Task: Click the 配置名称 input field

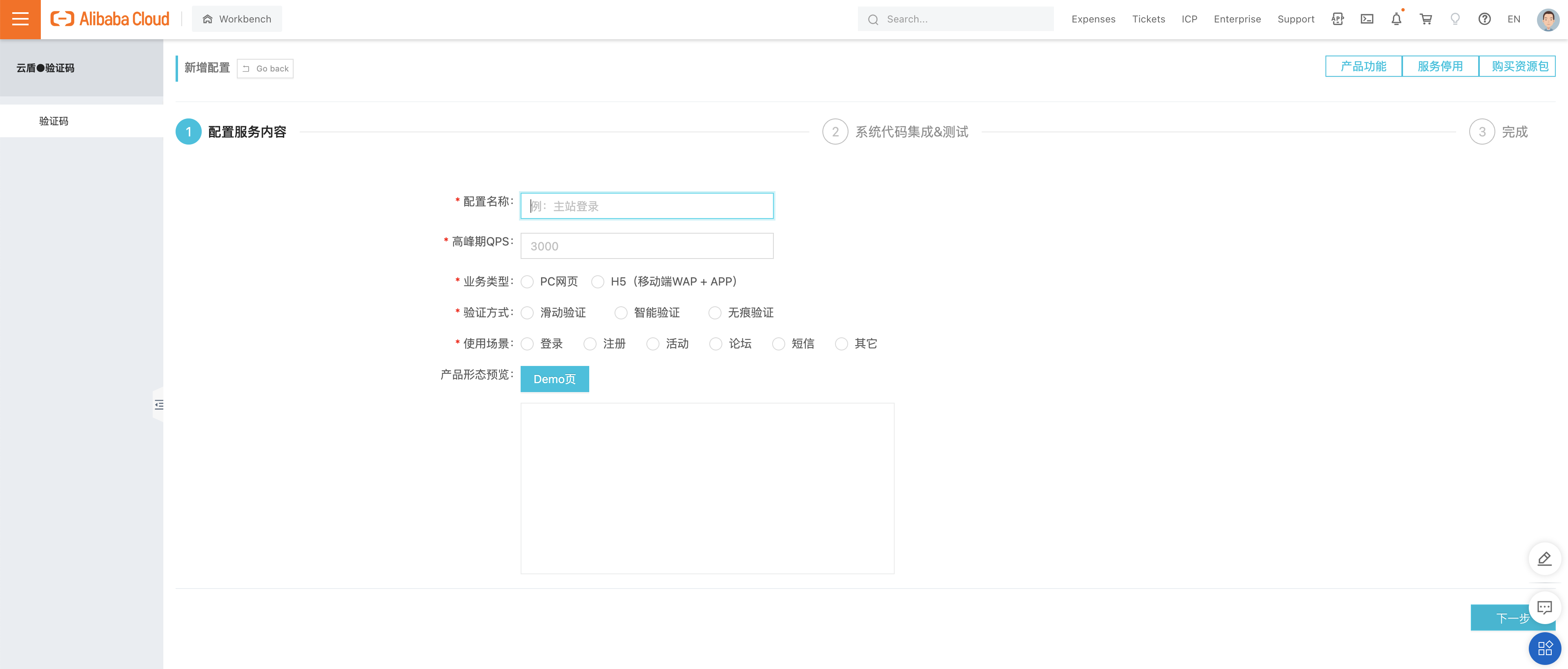Action: tap(647, 206)
